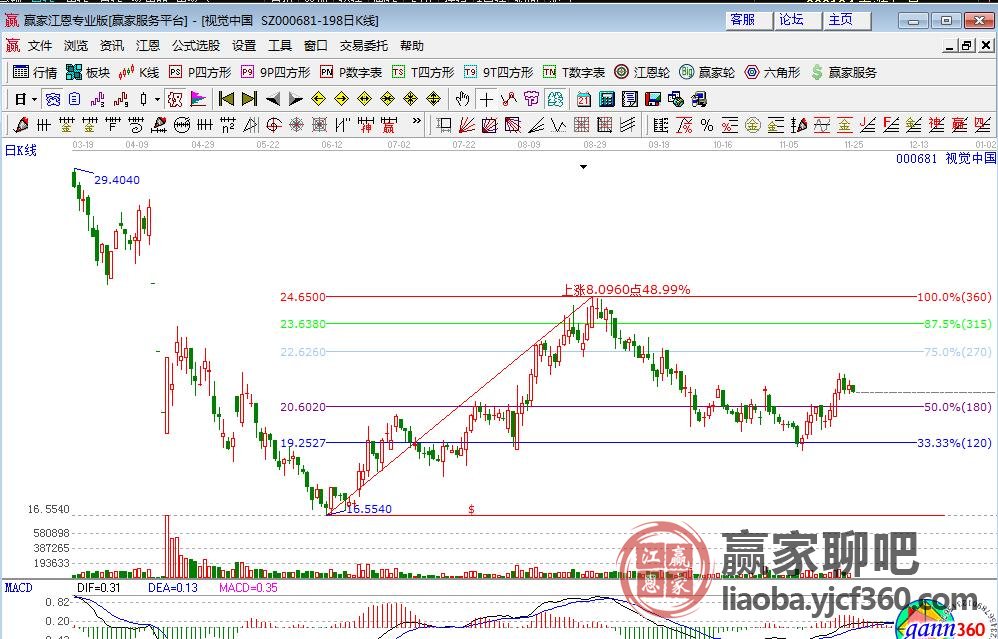This screenshot has height=639, width=998.
Task: Jump to the first bar with skip-to-start icon
Action: tap(226, 99)
